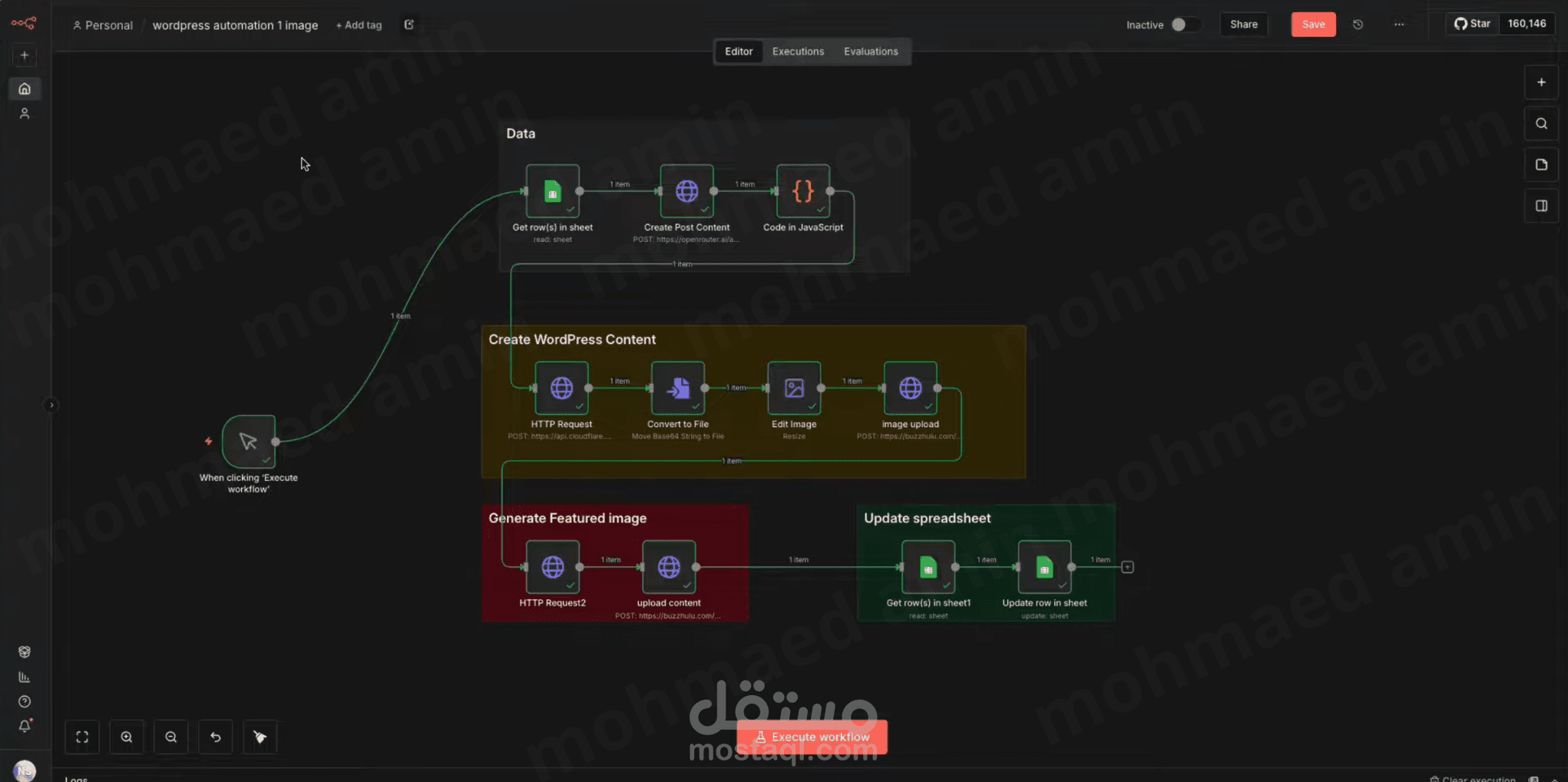
Task: Open the workflow history icon
Action: click(1358, 25)
